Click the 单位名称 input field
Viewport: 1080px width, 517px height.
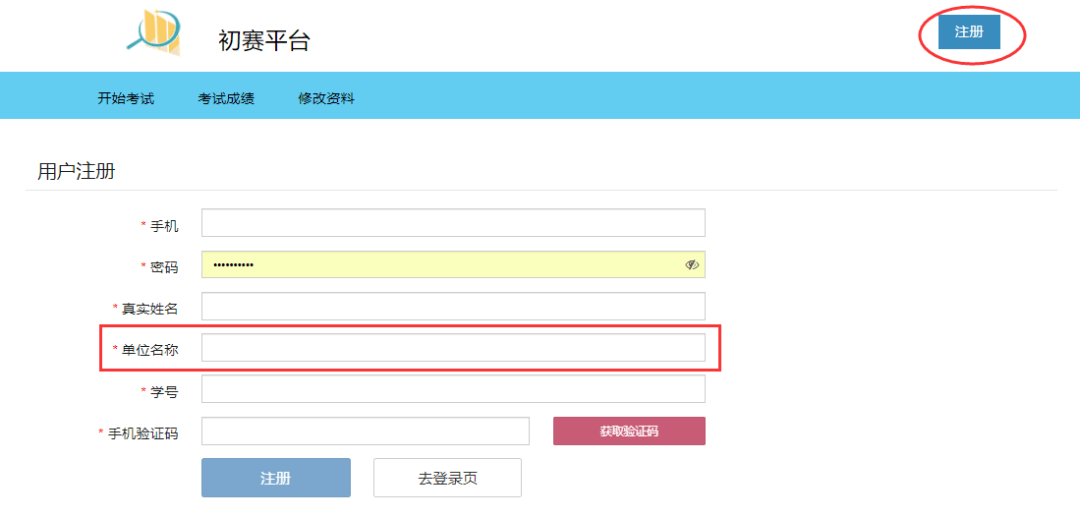(x=453, y=348)
